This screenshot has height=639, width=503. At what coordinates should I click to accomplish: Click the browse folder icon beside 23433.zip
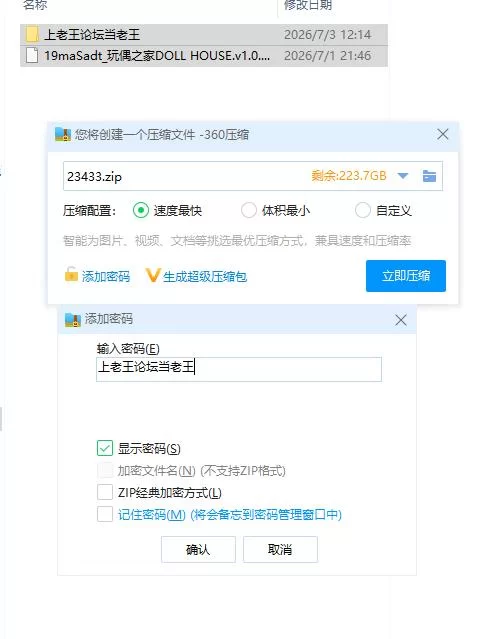429,176
